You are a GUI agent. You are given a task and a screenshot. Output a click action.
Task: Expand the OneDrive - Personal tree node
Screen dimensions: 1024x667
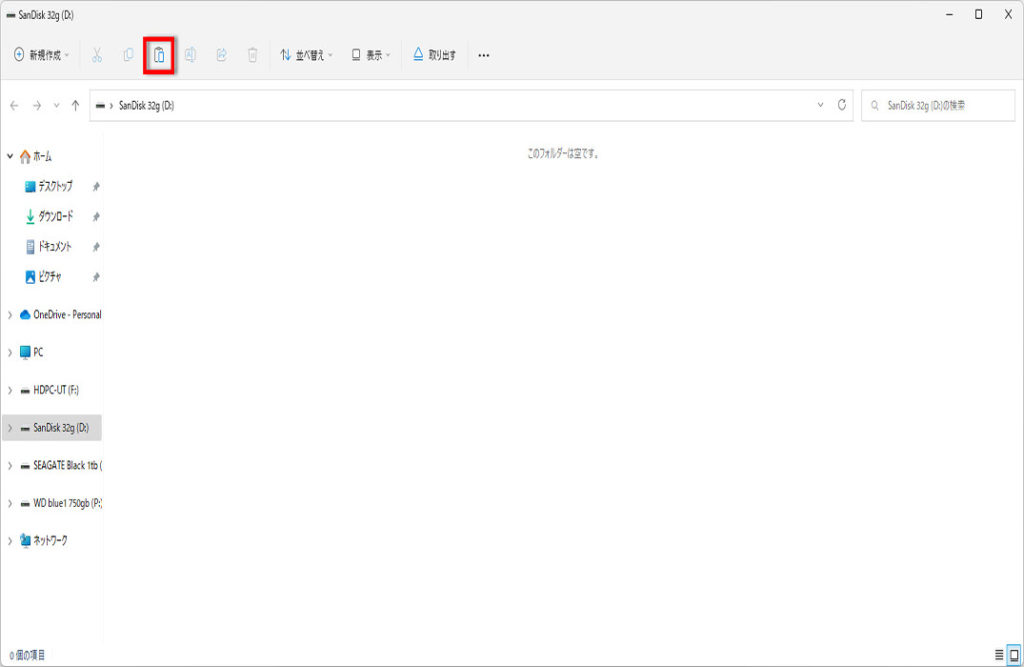(x=10, y=315)
